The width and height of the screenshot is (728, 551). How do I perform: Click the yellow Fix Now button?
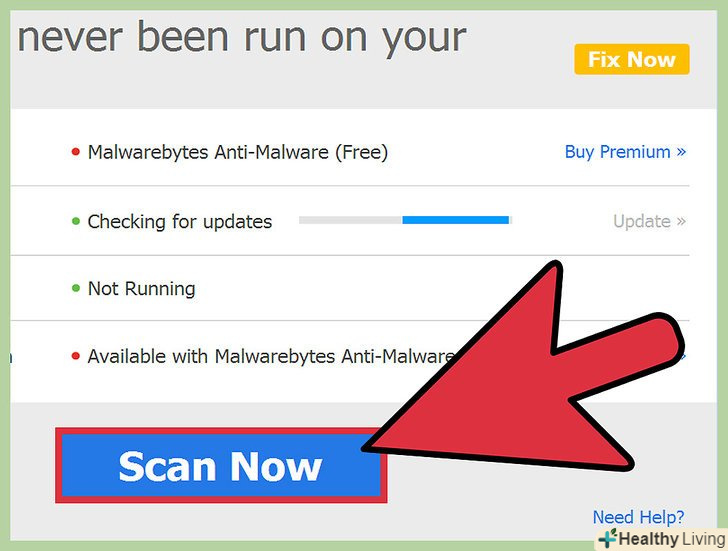tap(632, 59)
